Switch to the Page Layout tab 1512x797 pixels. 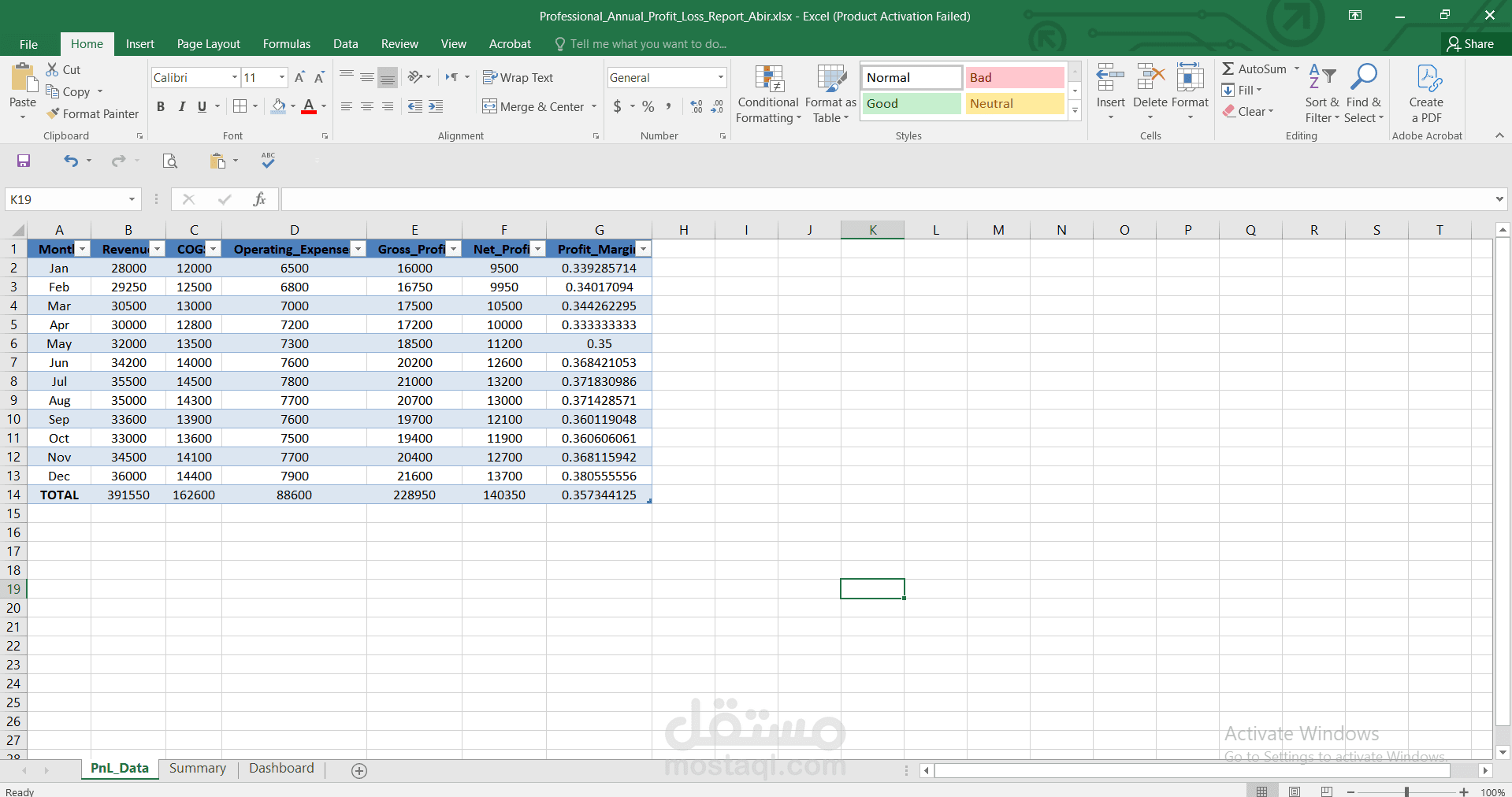coord(209,44)
